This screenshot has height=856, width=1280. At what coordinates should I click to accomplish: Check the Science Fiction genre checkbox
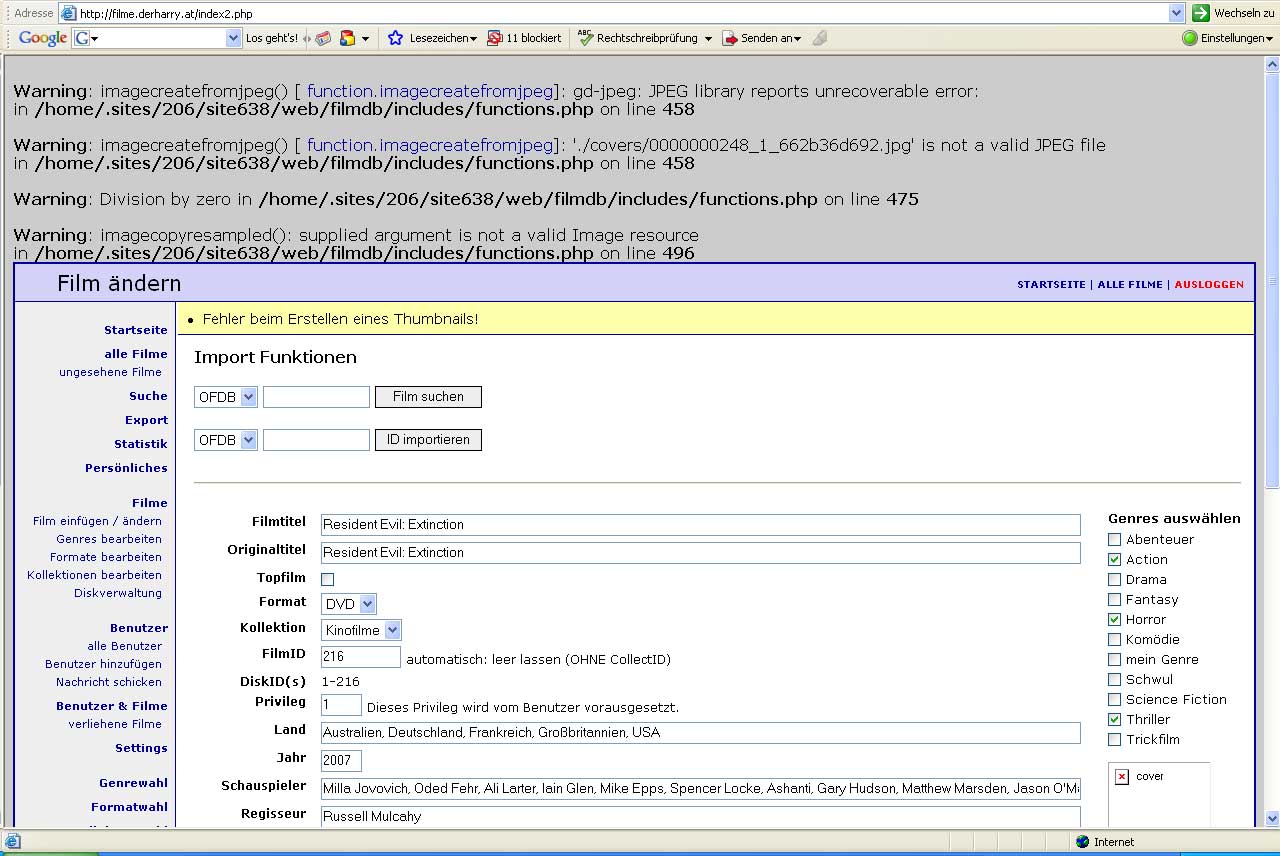pos(1114,700)
